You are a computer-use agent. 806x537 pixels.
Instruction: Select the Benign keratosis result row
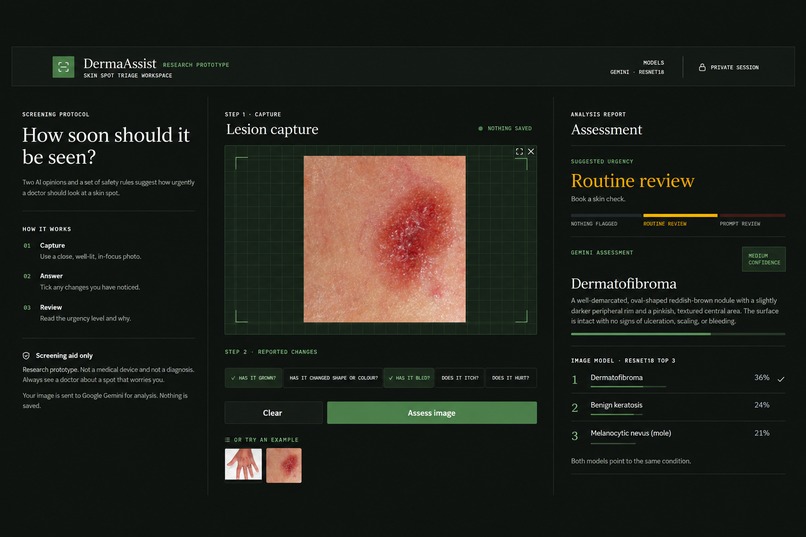point(678,407)
